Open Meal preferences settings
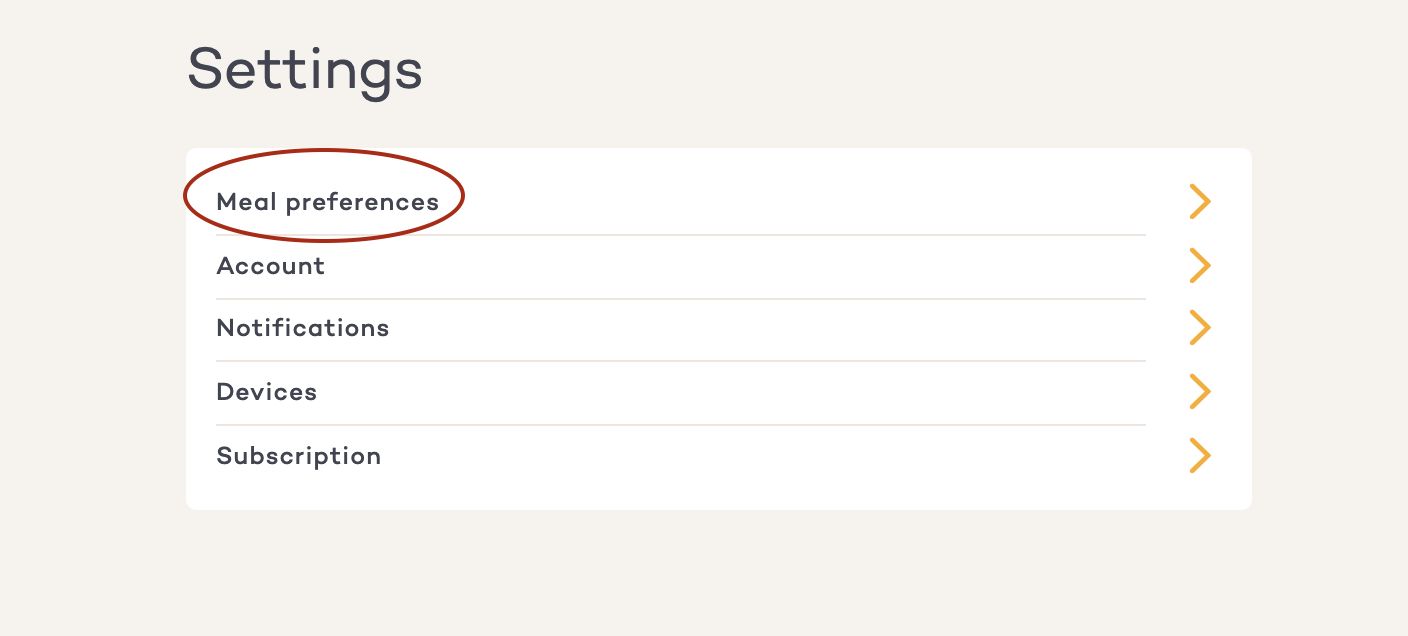The height and width of the screenshot is (636, 1408). 327,202
